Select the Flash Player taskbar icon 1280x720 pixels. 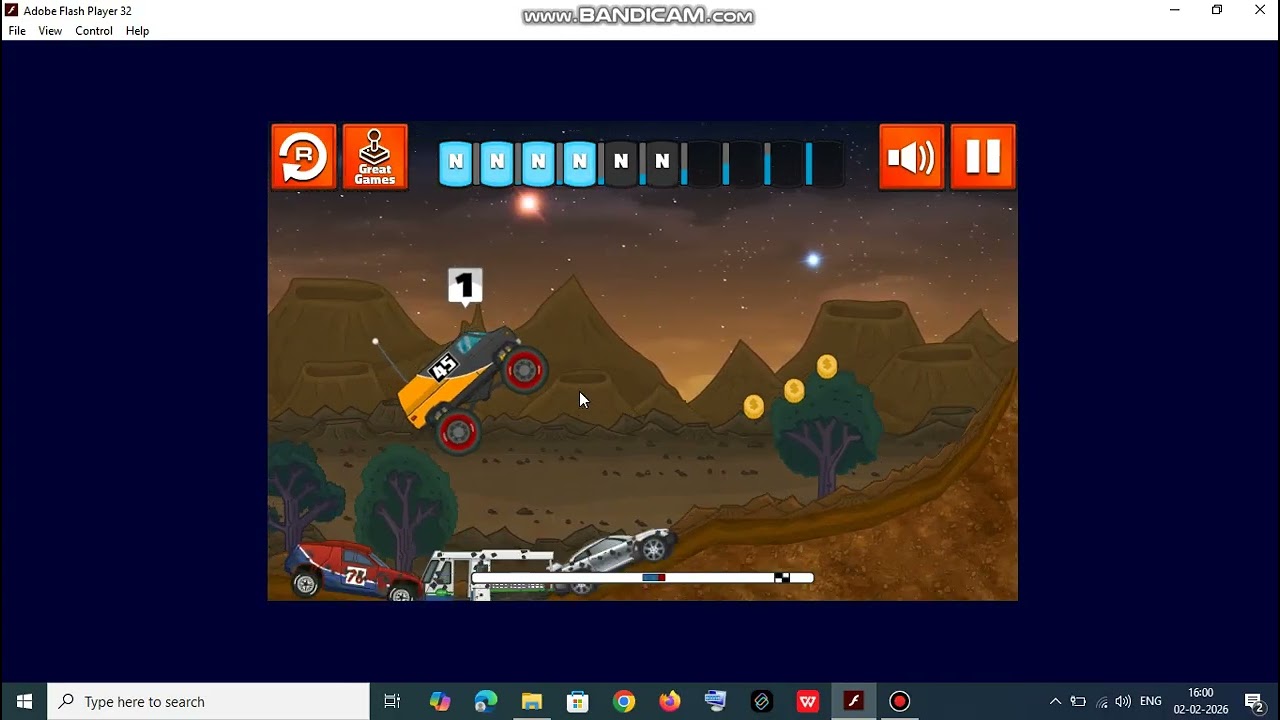pyautogui.click(x=854, y=701)
